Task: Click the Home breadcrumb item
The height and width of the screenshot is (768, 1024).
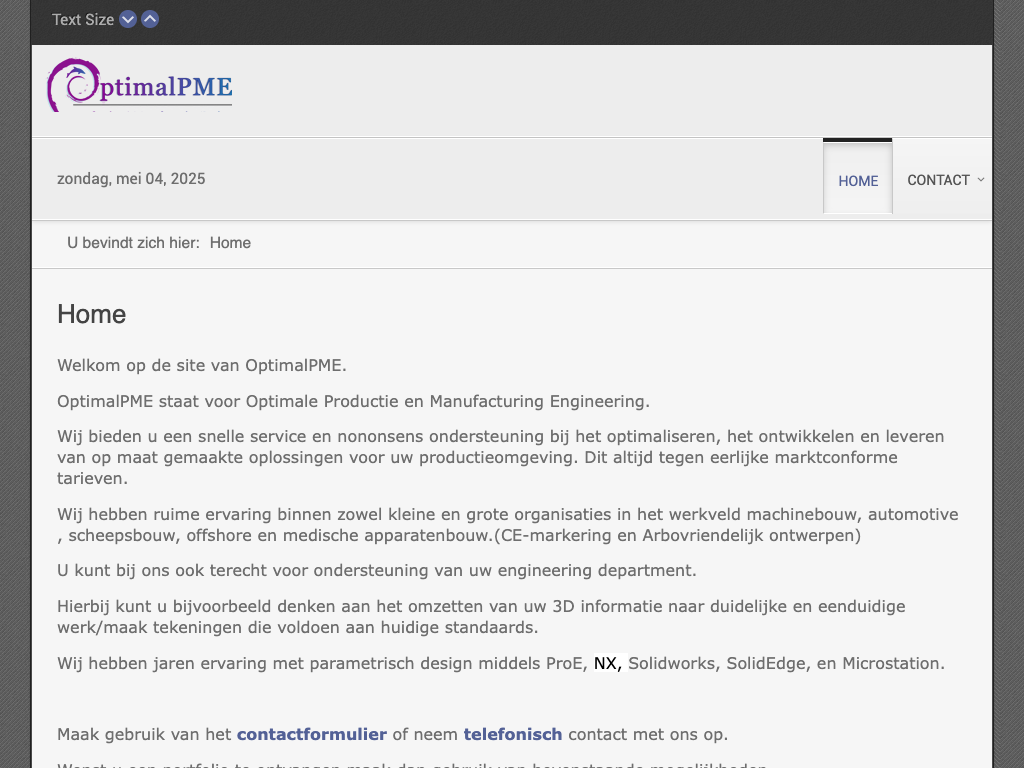Action: pos(230,243)
